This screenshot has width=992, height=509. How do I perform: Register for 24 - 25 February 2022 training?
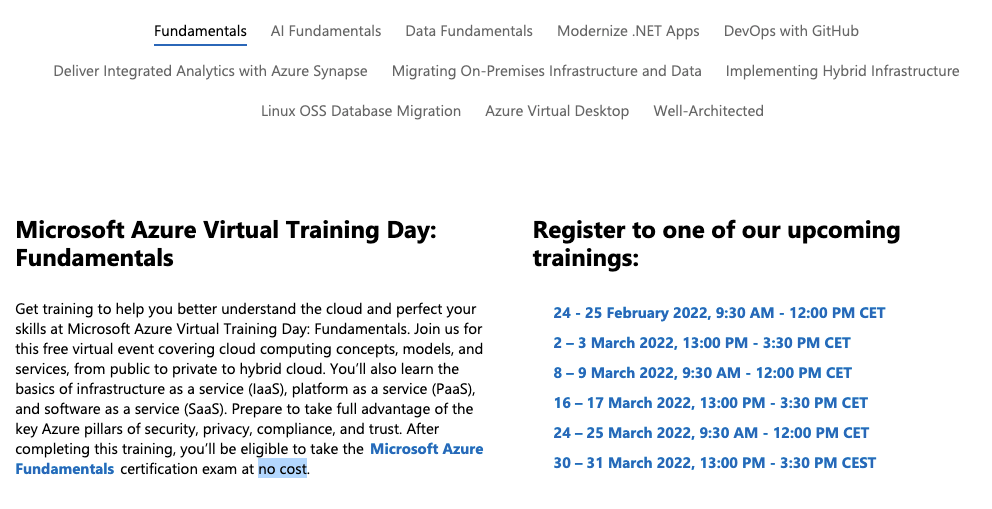point(719,313)
